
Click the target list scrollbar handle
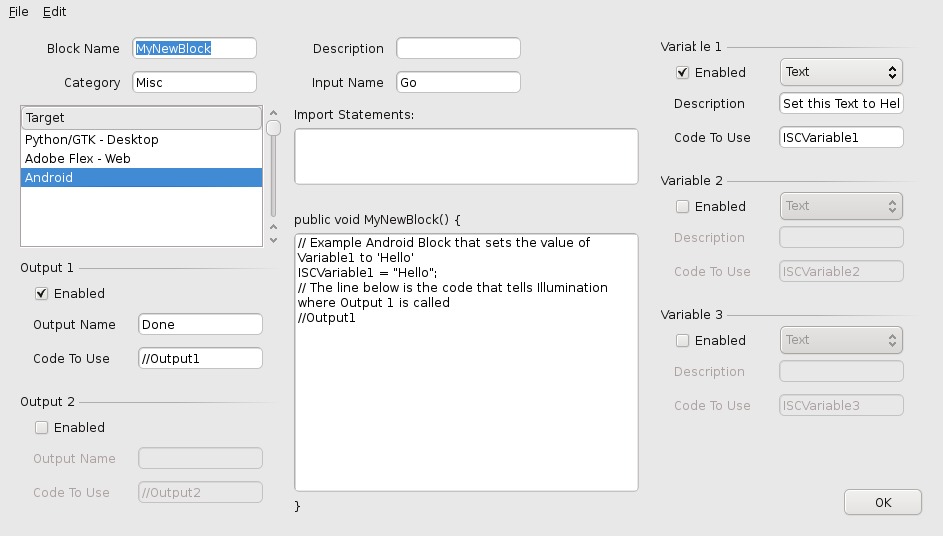(273, 127)
